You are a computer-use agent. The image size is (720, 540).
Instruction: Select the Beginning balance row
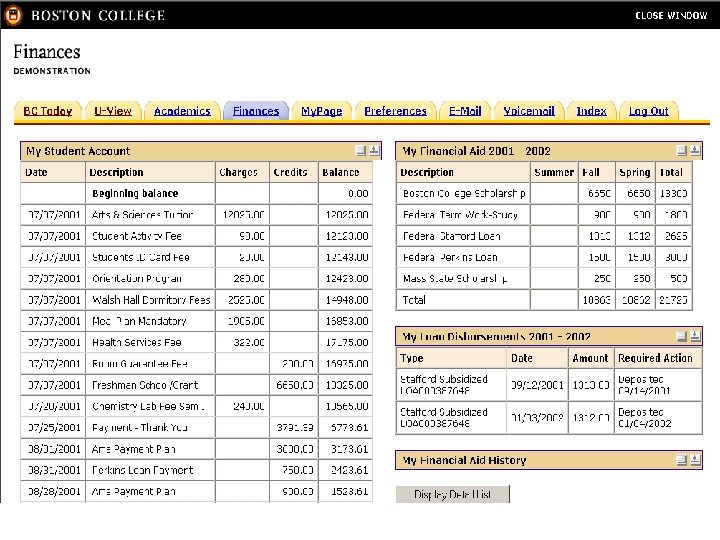pos(196,193)
